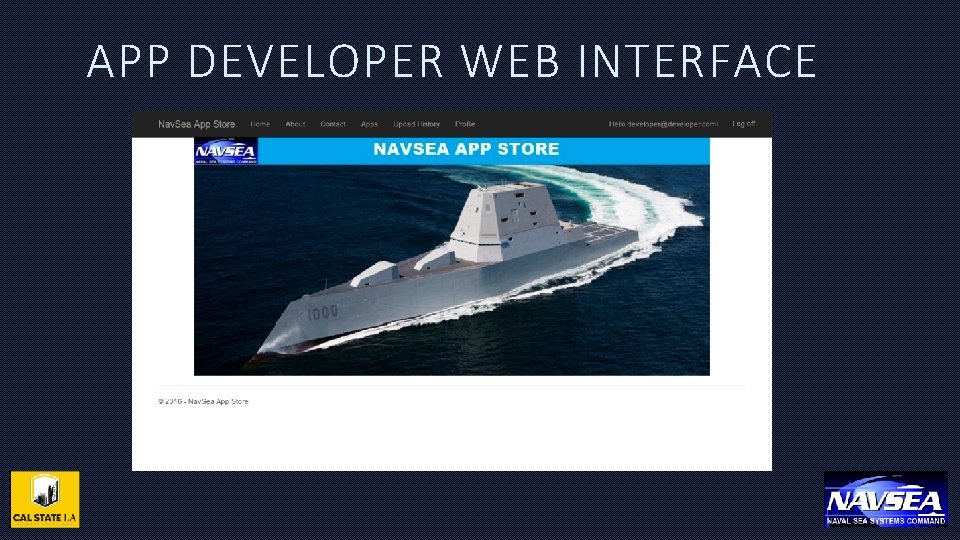
Task: Click the 2016 NavSea App Store footer text
Action: click(203, 402)
